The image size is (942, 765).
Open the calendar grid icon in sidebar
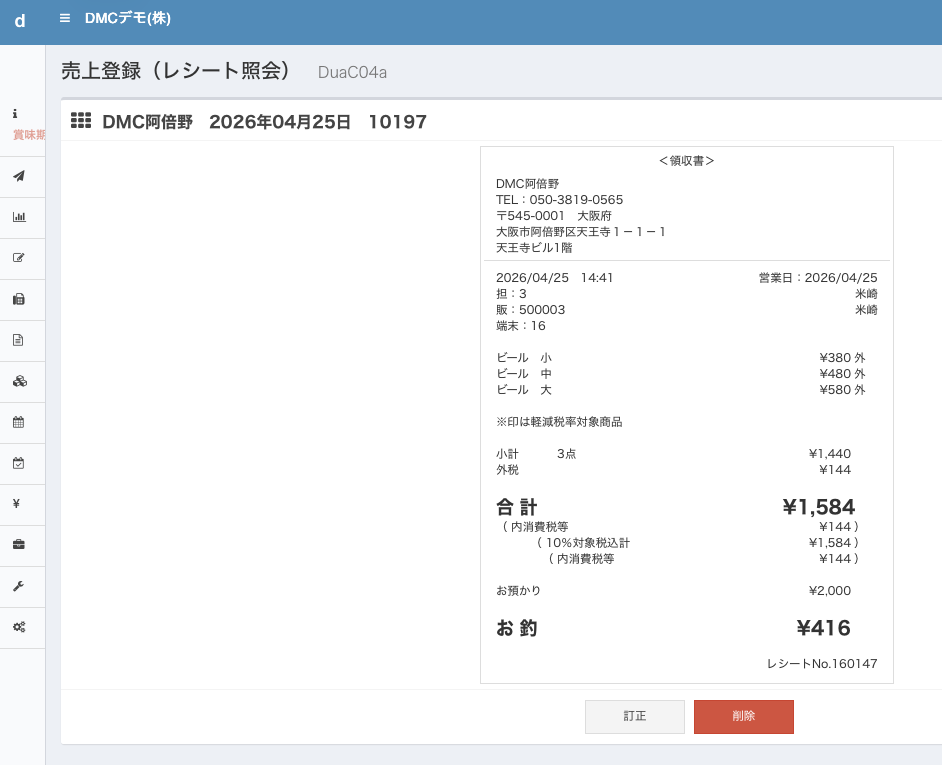[18, 422]
